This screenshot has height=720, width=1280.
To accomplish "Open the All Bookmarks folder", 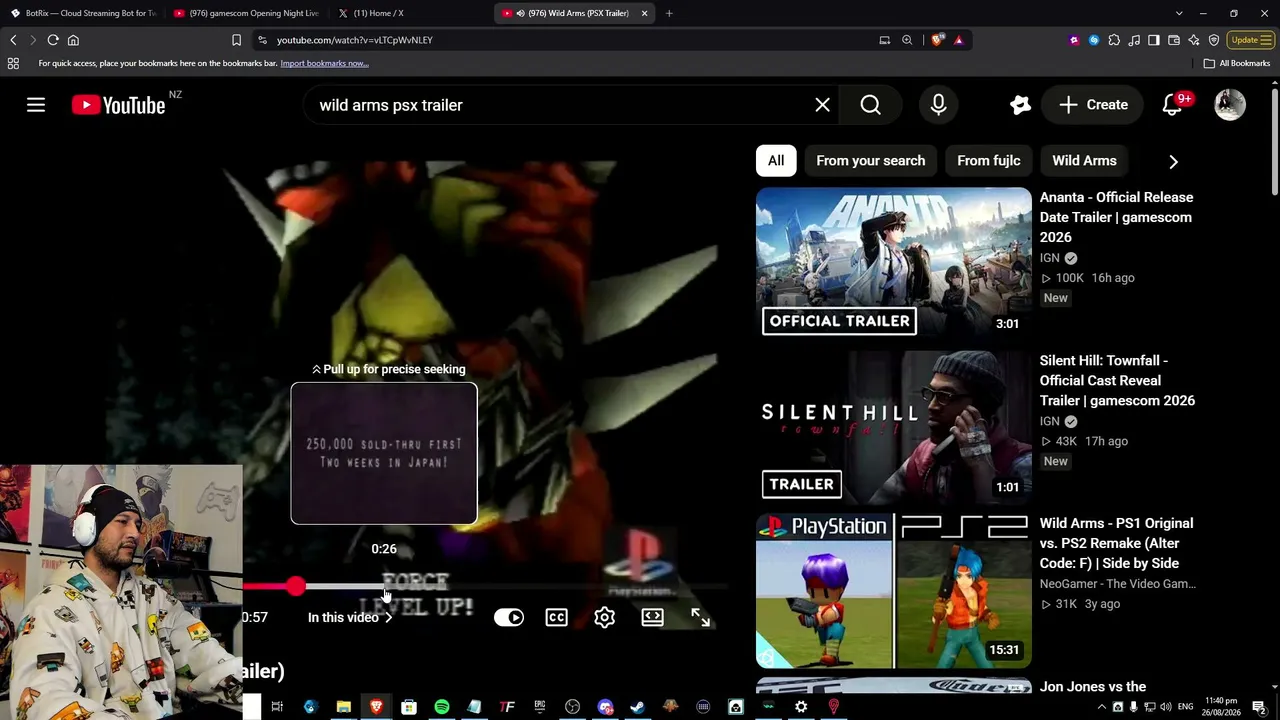I will (1237, 63).
